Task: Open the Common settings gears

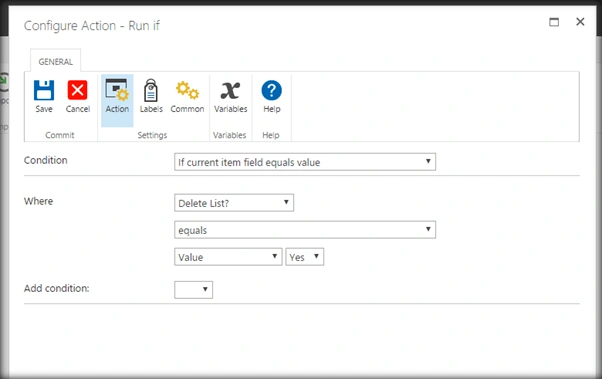Action: (x=187, y=96)
